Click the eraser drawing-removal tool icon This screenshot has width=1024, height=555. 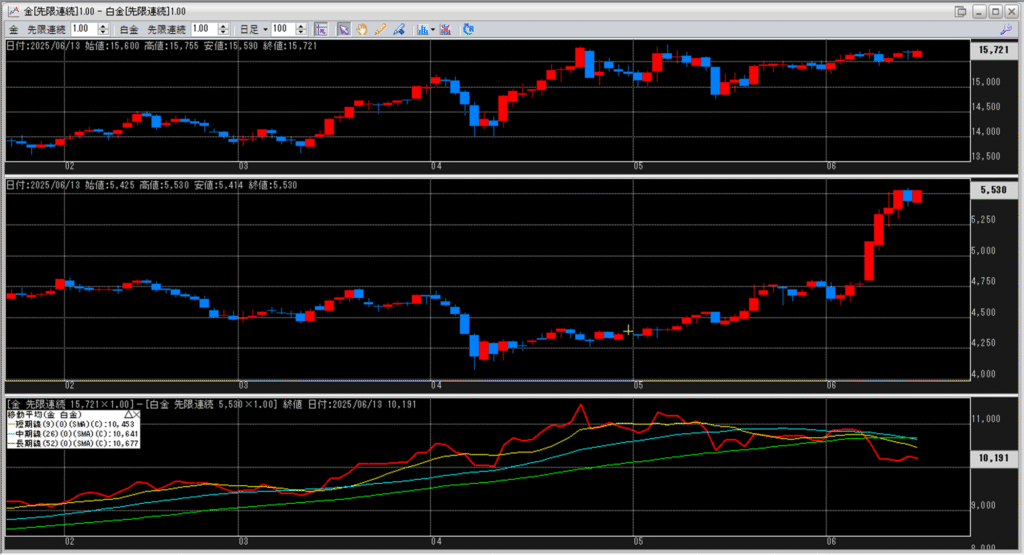(x=398, y=30)
